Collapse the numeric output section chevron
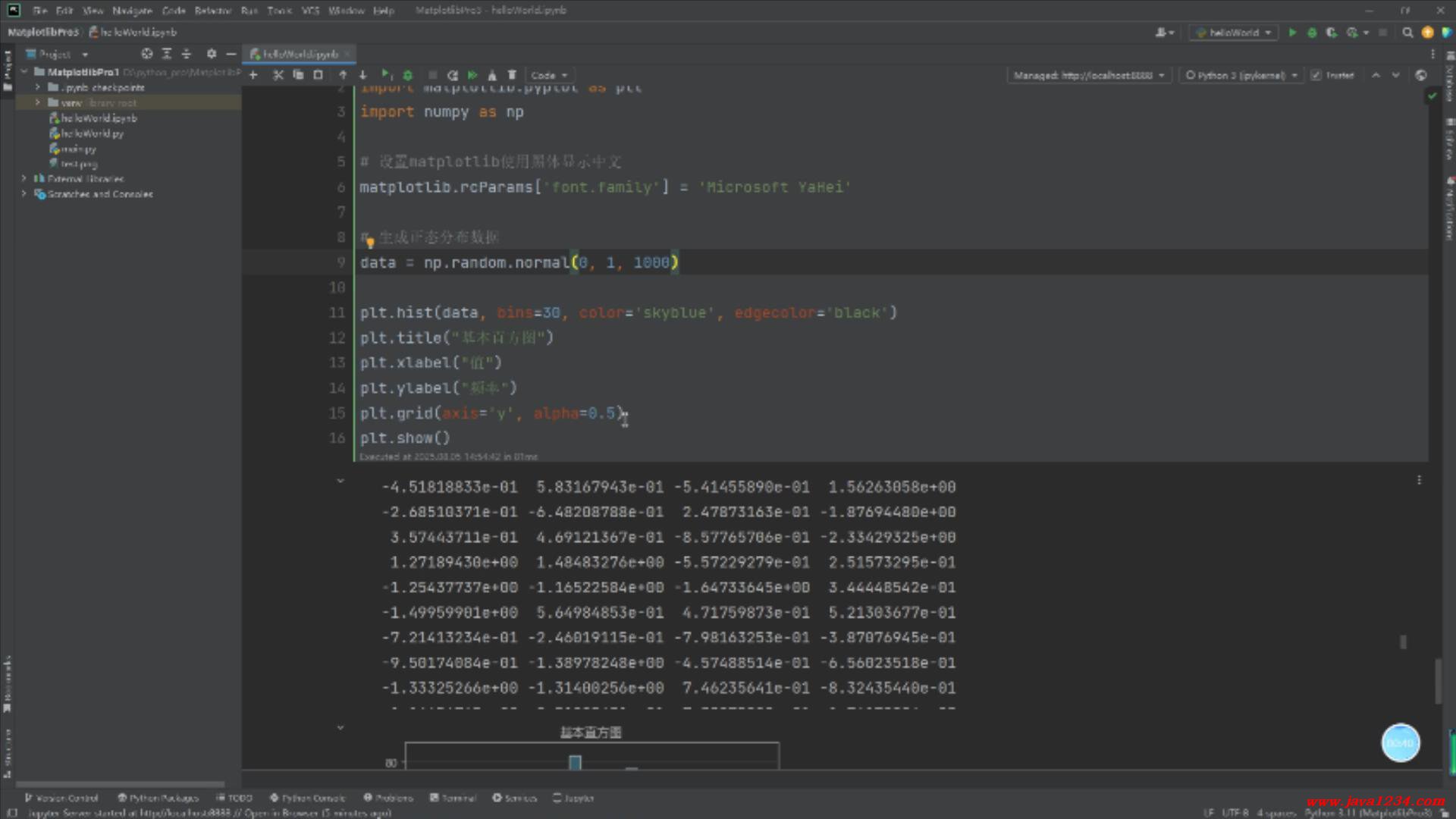This screenshot has height=819, width=1456. click(340, 481)
